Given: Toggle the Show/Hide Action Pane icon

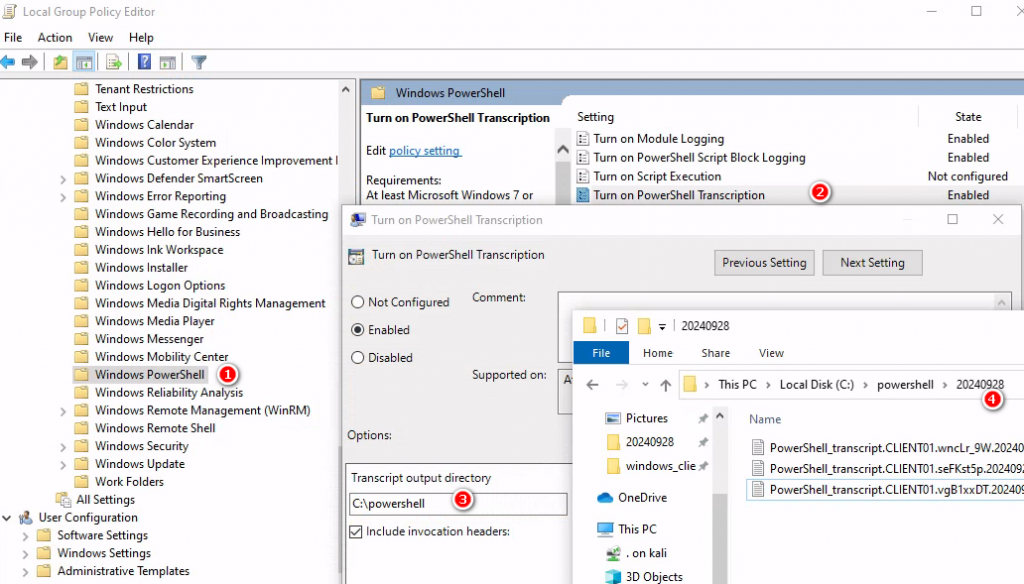Looking at the screenshot, I should pyautogui.click(x=168, y=62).
